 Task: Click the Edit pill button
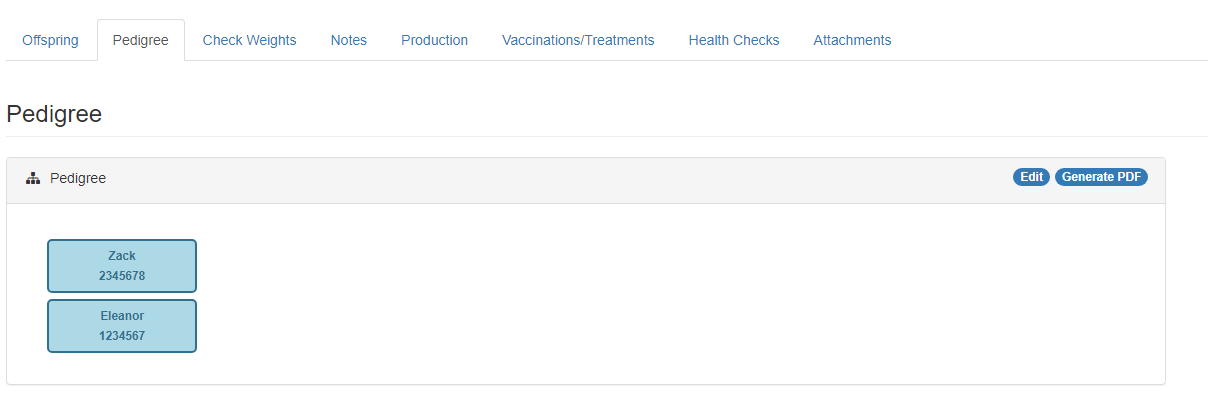(x=1032, y=177)
